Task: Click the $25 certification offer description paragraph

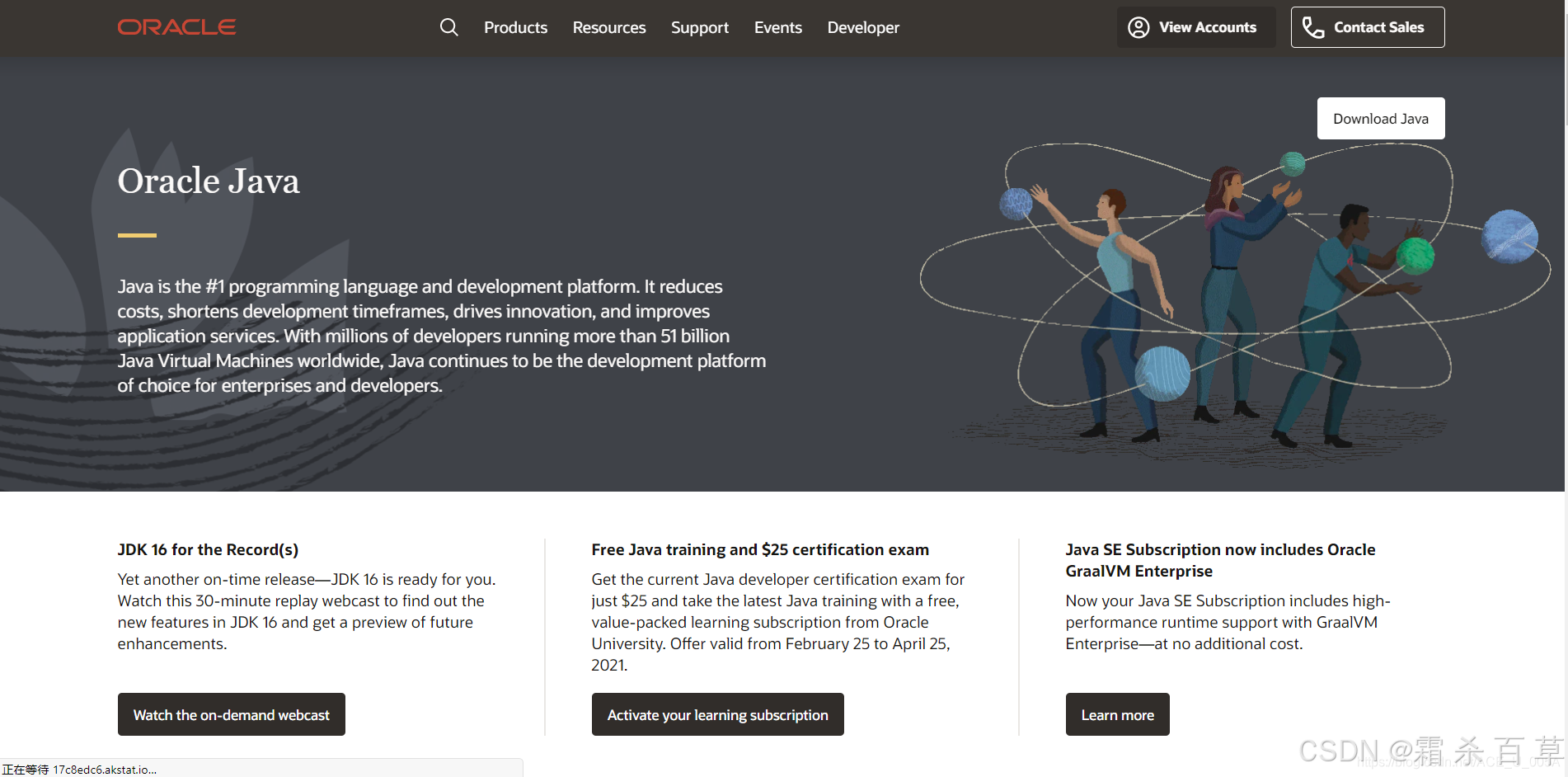Action: 777,622
